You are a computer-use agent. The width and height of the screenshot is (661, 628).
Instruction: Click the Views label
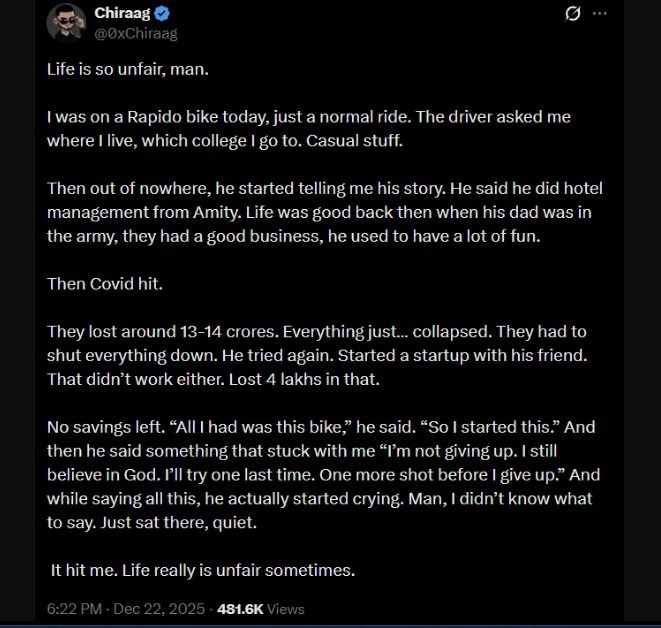tap(286, 608)
